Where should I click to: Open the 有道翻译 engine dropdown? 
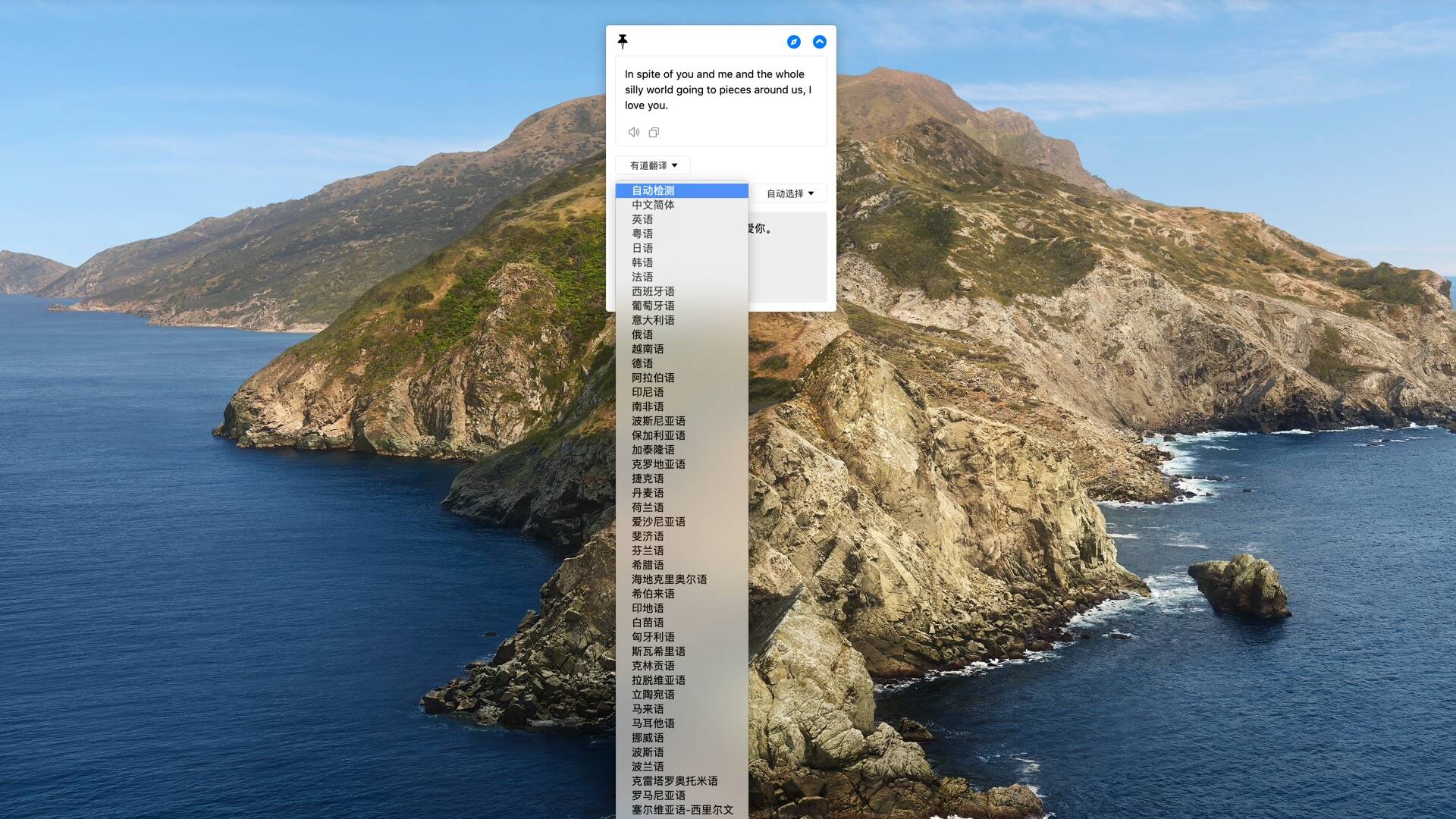(x=653, y=165)
